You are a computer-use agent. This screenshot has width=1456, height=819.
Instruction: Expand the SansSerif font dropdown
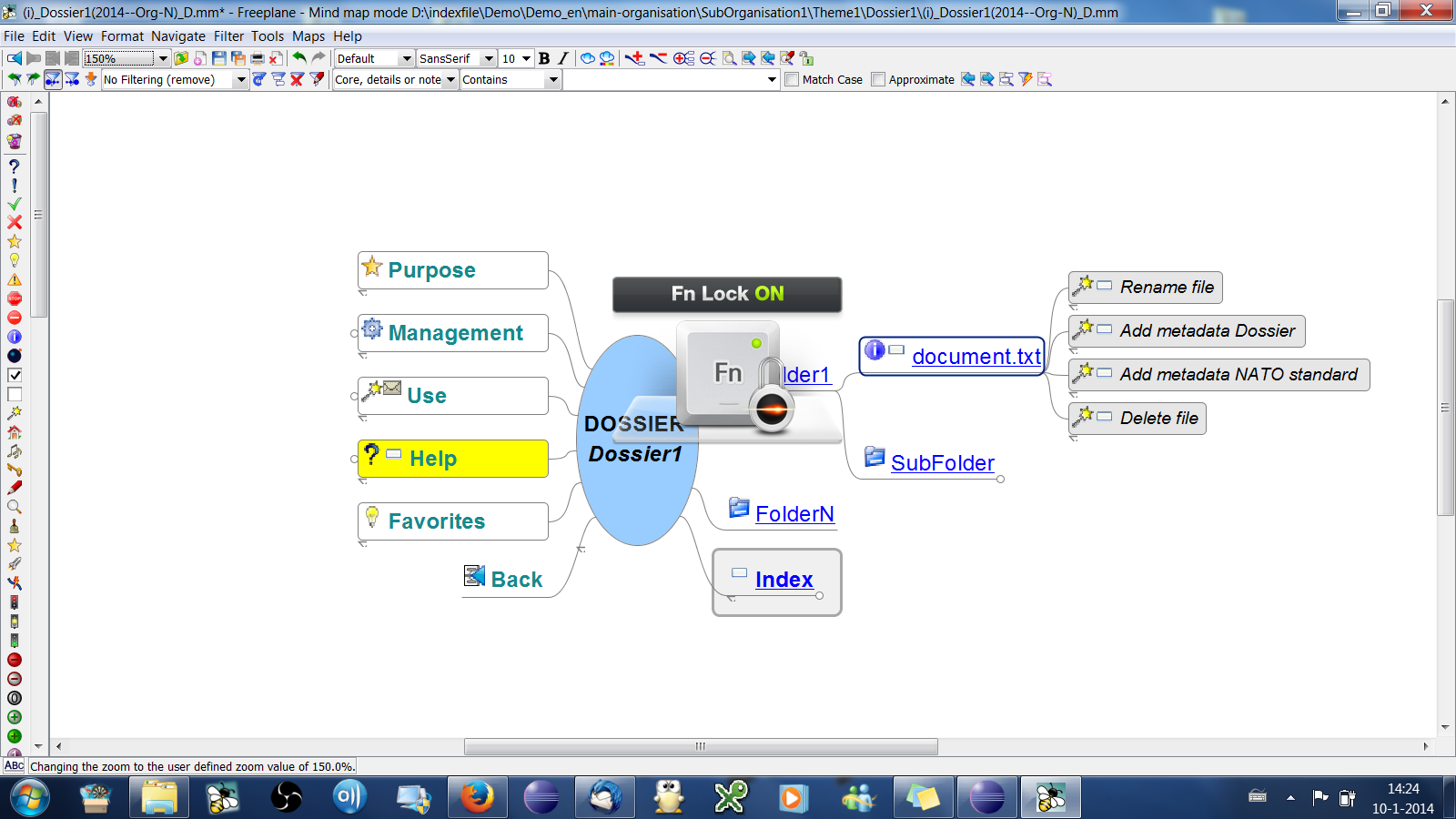pyautogui.click(x=489, y=58)
